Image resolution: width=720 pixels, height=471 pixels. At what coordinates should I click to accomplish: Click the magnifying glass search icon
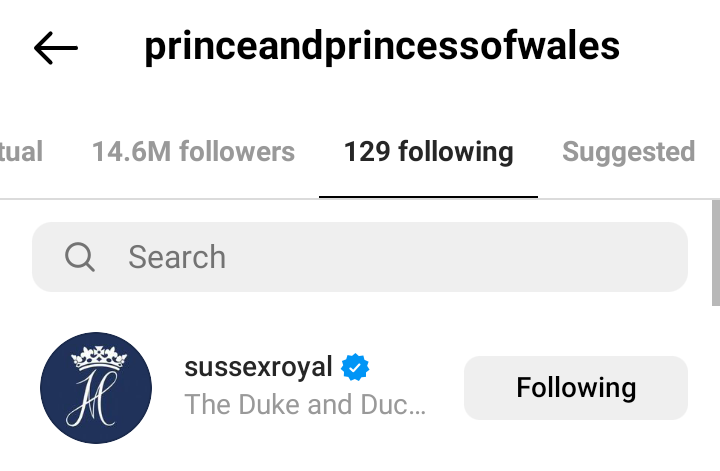pos(79,257)
